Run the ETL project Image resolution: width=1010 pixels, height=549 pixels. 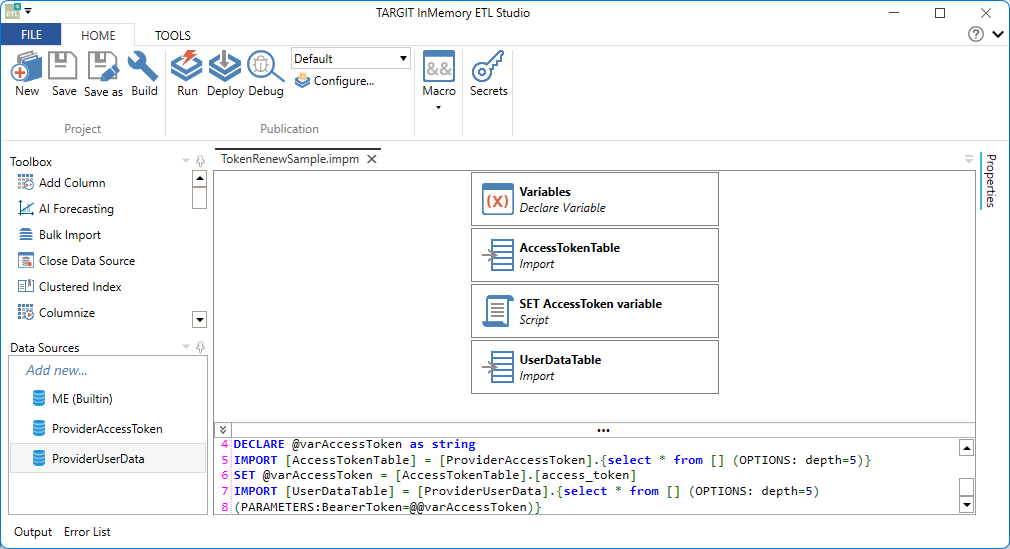pos(187,66)
